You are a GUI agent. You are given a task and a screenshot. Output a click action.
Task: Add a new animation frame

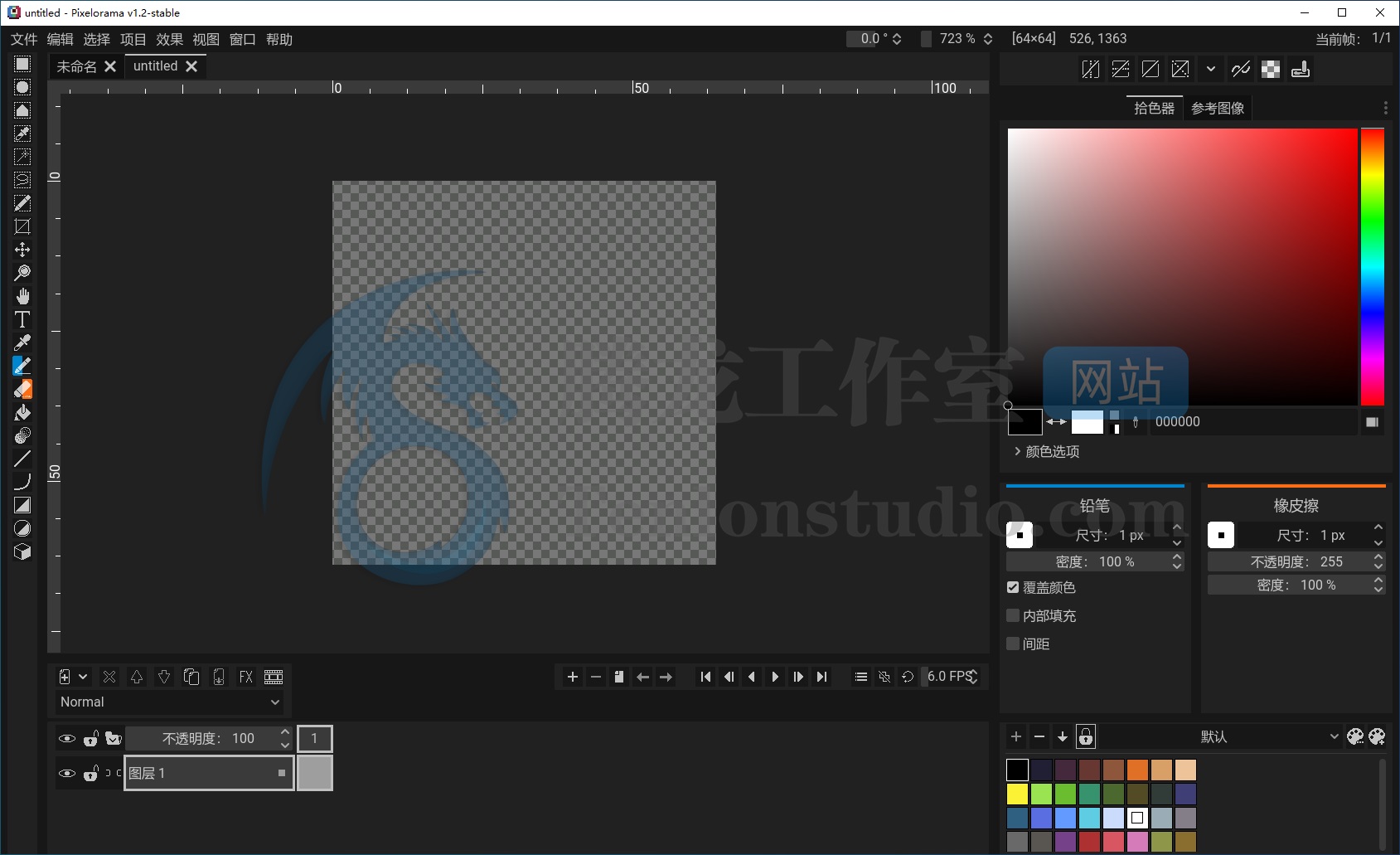coord(573,677)
